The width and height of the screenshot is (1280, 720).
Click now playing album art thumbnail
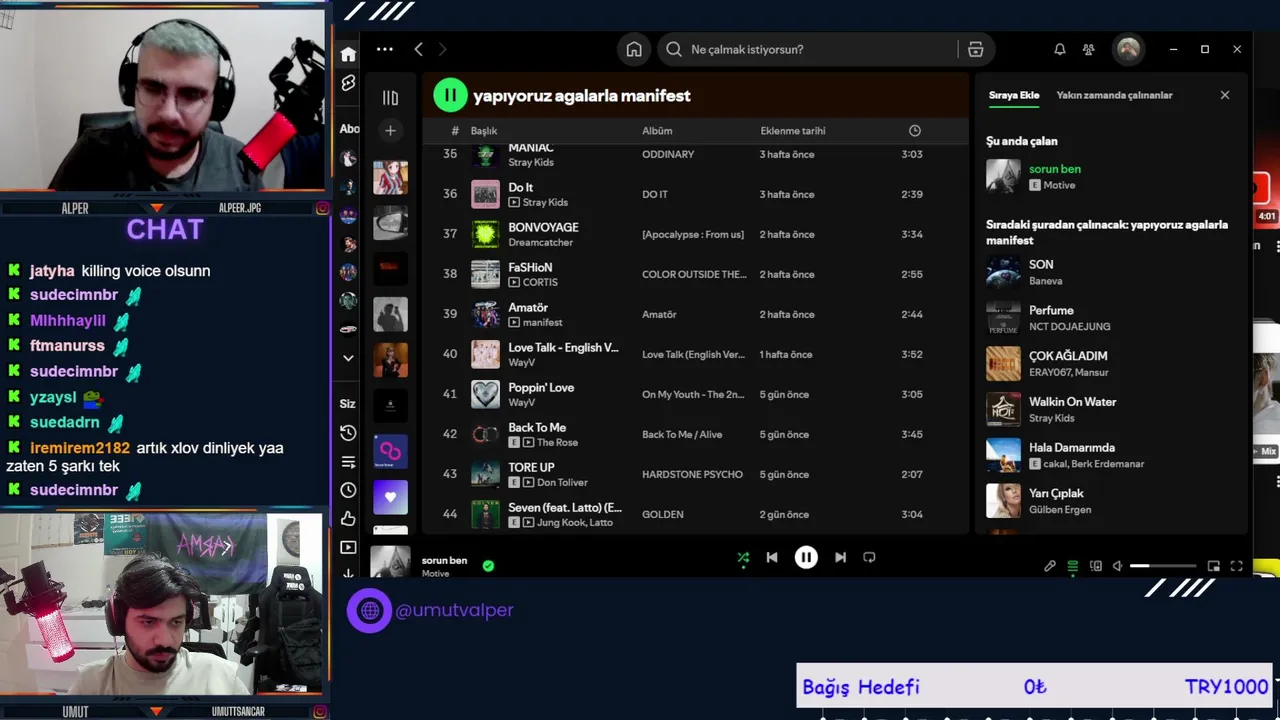390,561
